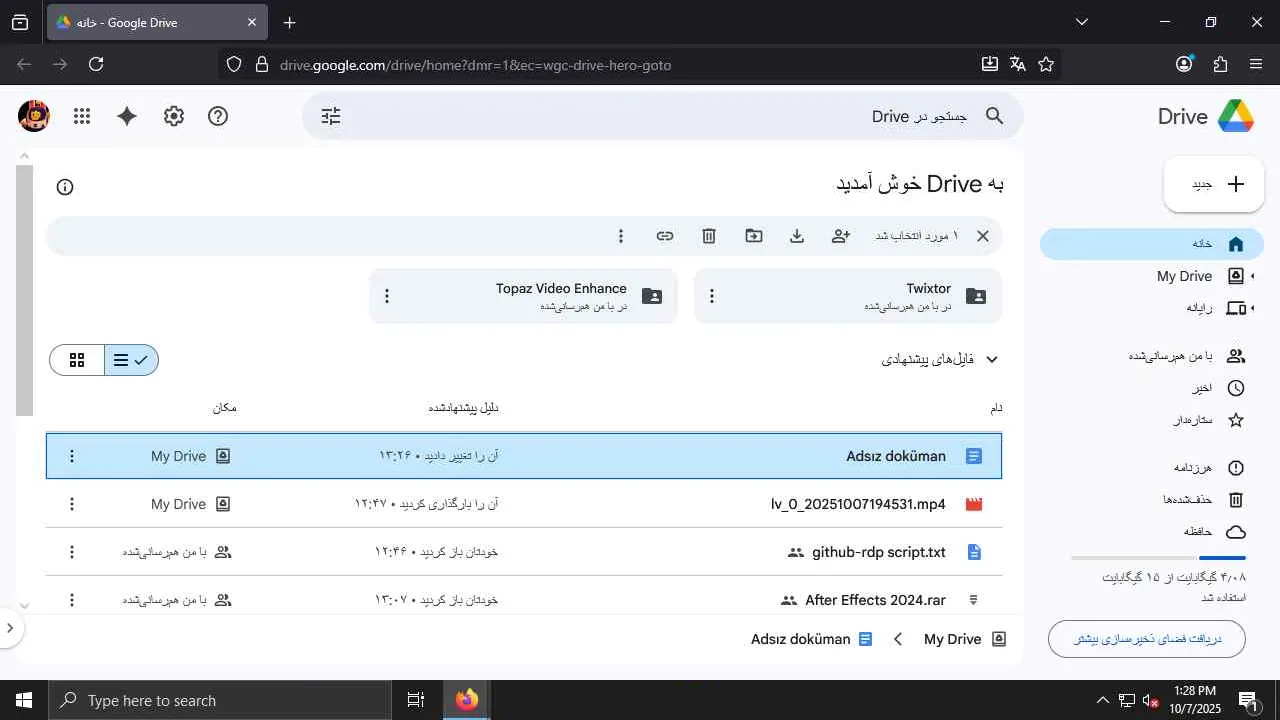Copy link of the selected item
1280x720 pixels.
[665, 236]
